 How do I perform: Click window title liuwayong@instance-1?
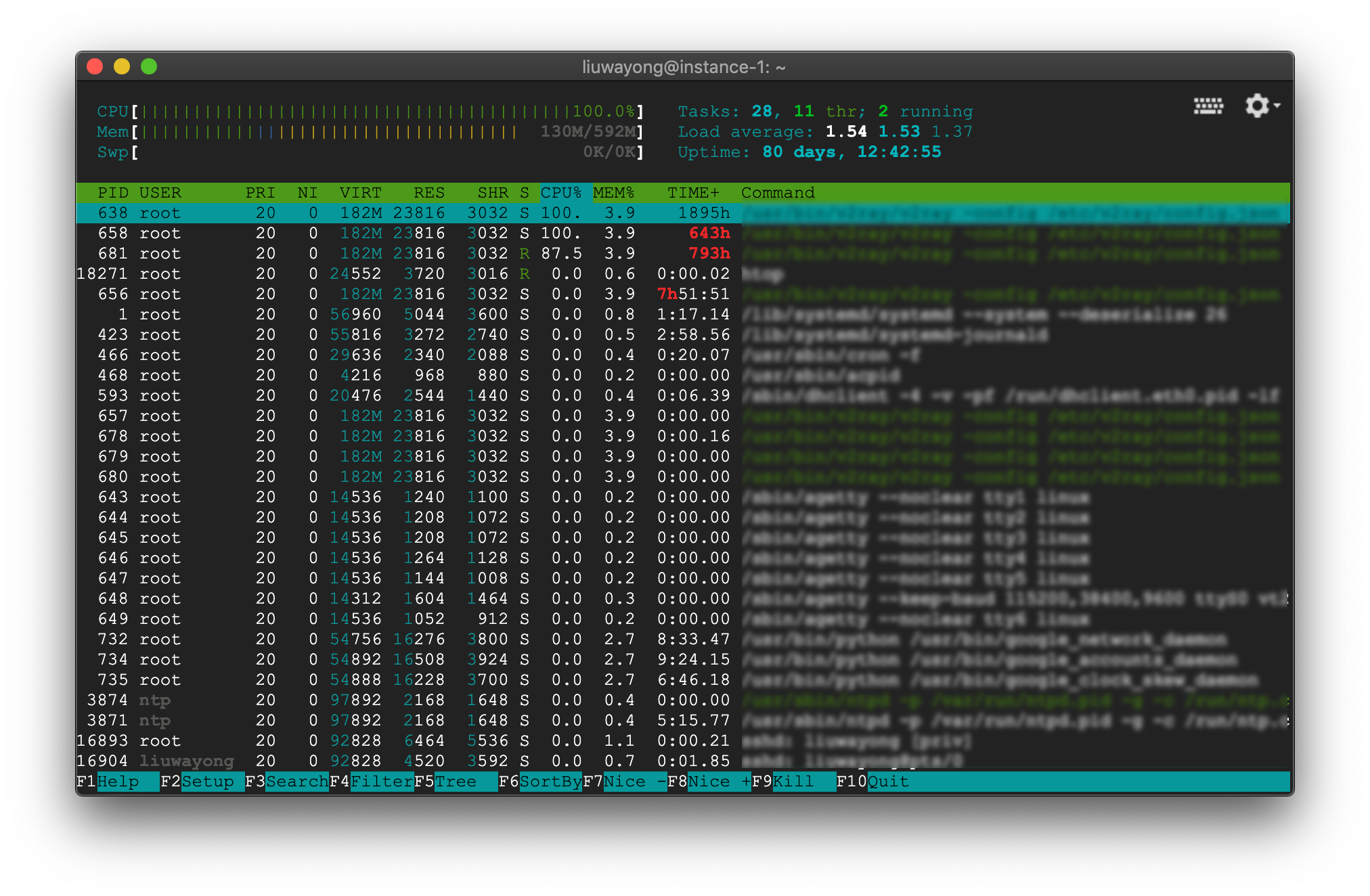click(684, 67)
